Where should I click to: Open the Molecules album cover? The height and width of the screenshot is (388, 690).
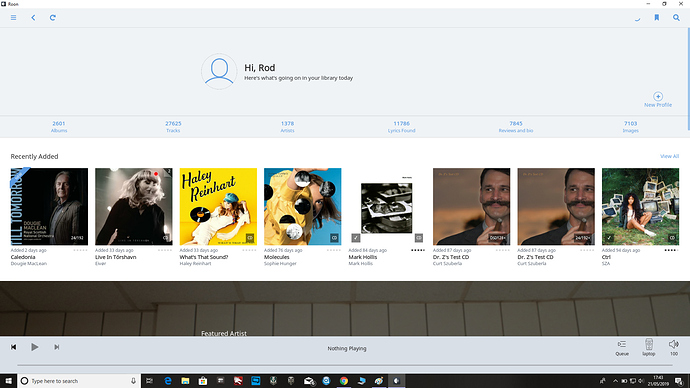click(303, 206)
